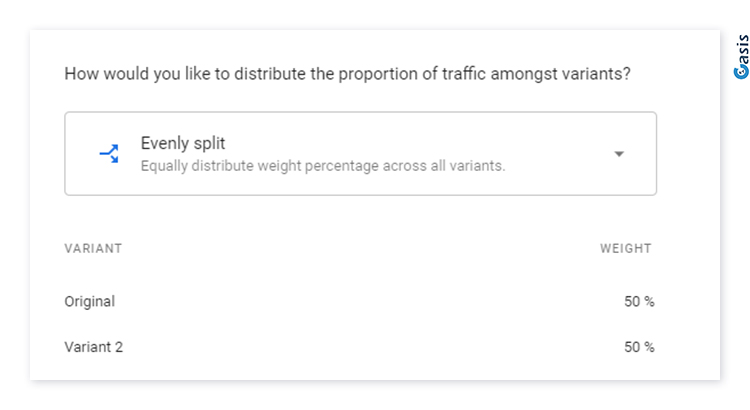Click blank area inside the Evenly split box
This screenshot has width=750, height=410.
click(x=550, y=154)
